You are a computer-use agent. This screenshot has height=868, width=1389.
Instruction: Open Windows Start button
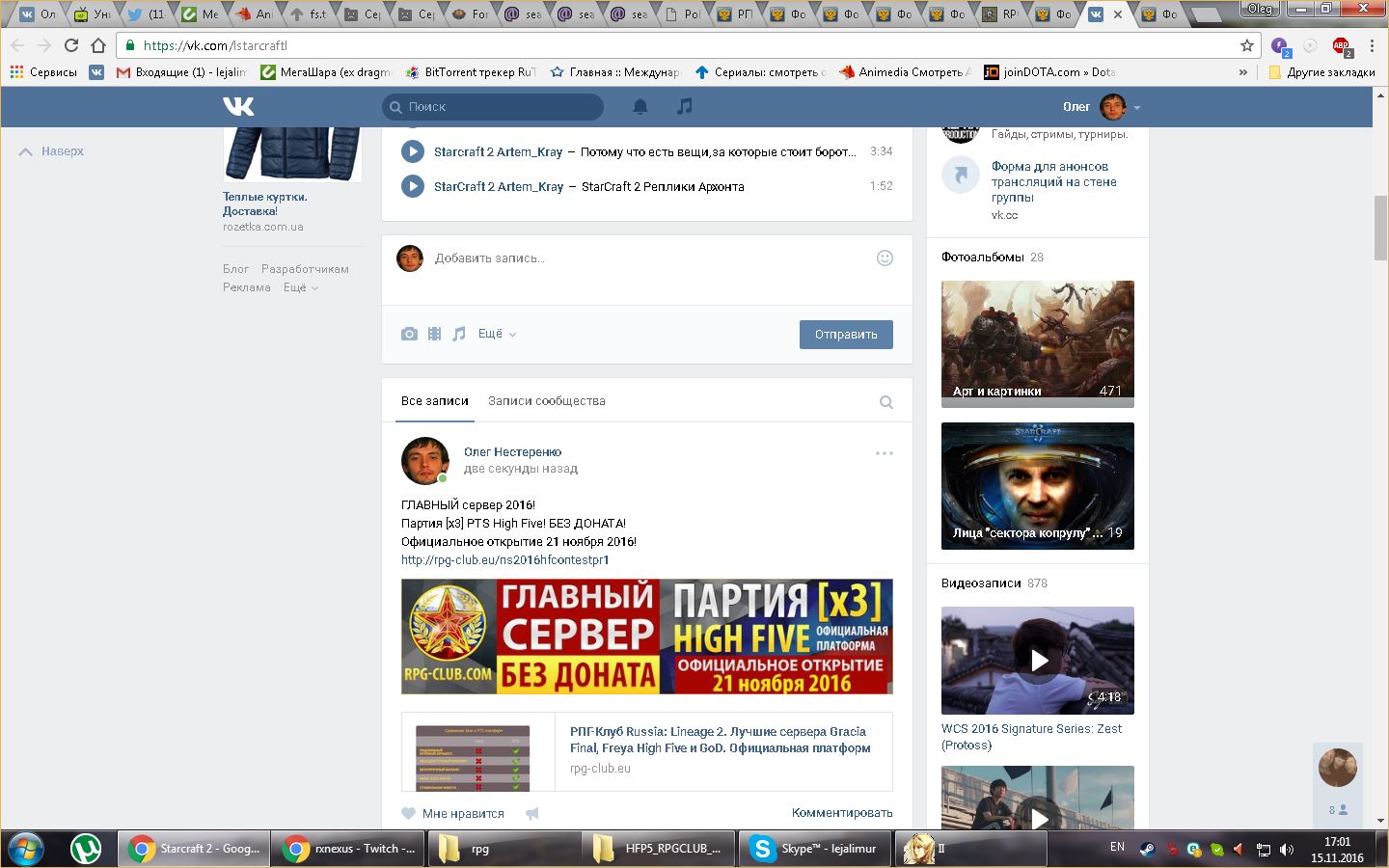point(27,849)
